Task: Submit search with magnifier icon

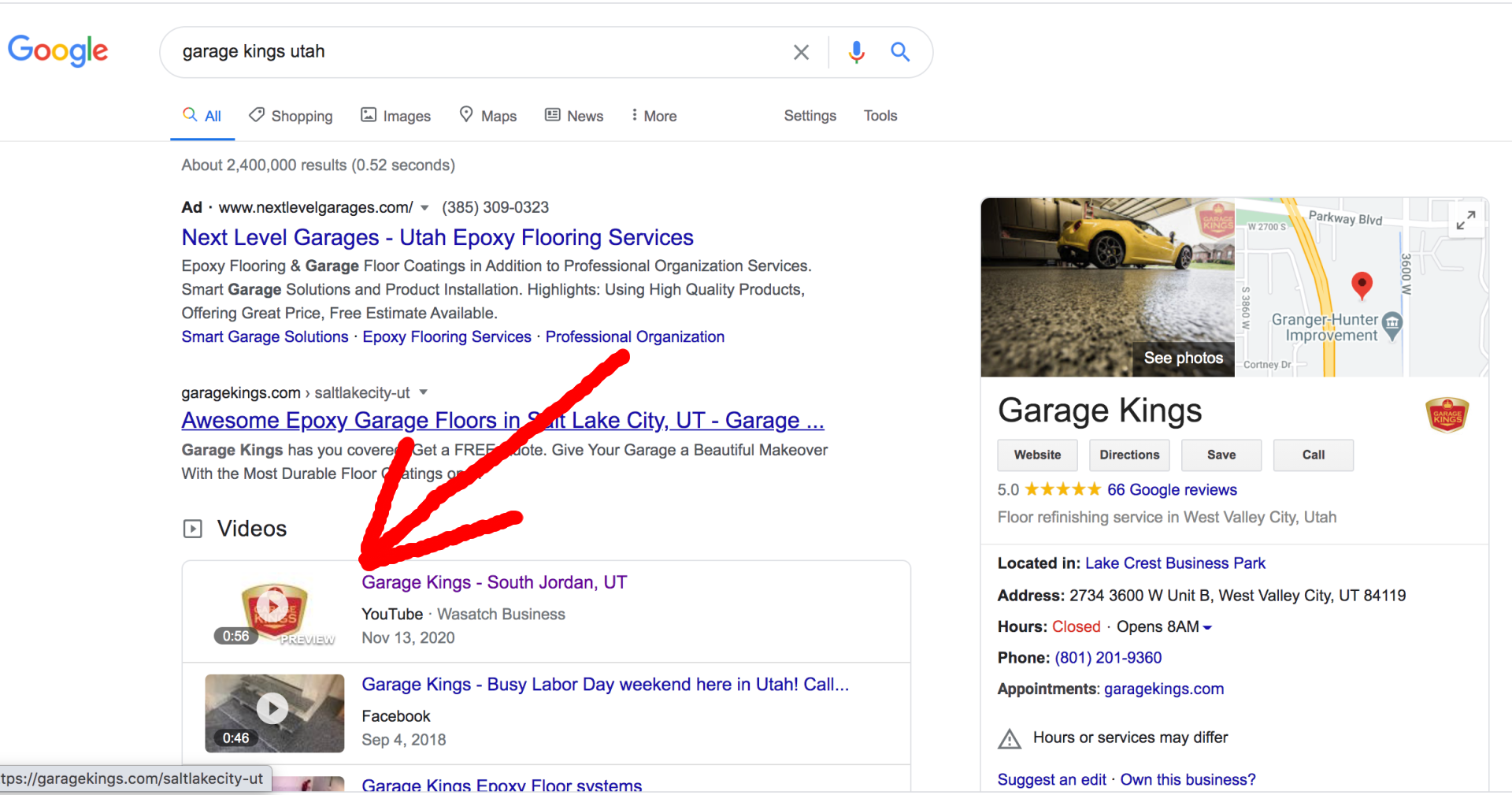Action: pos(900,52)
